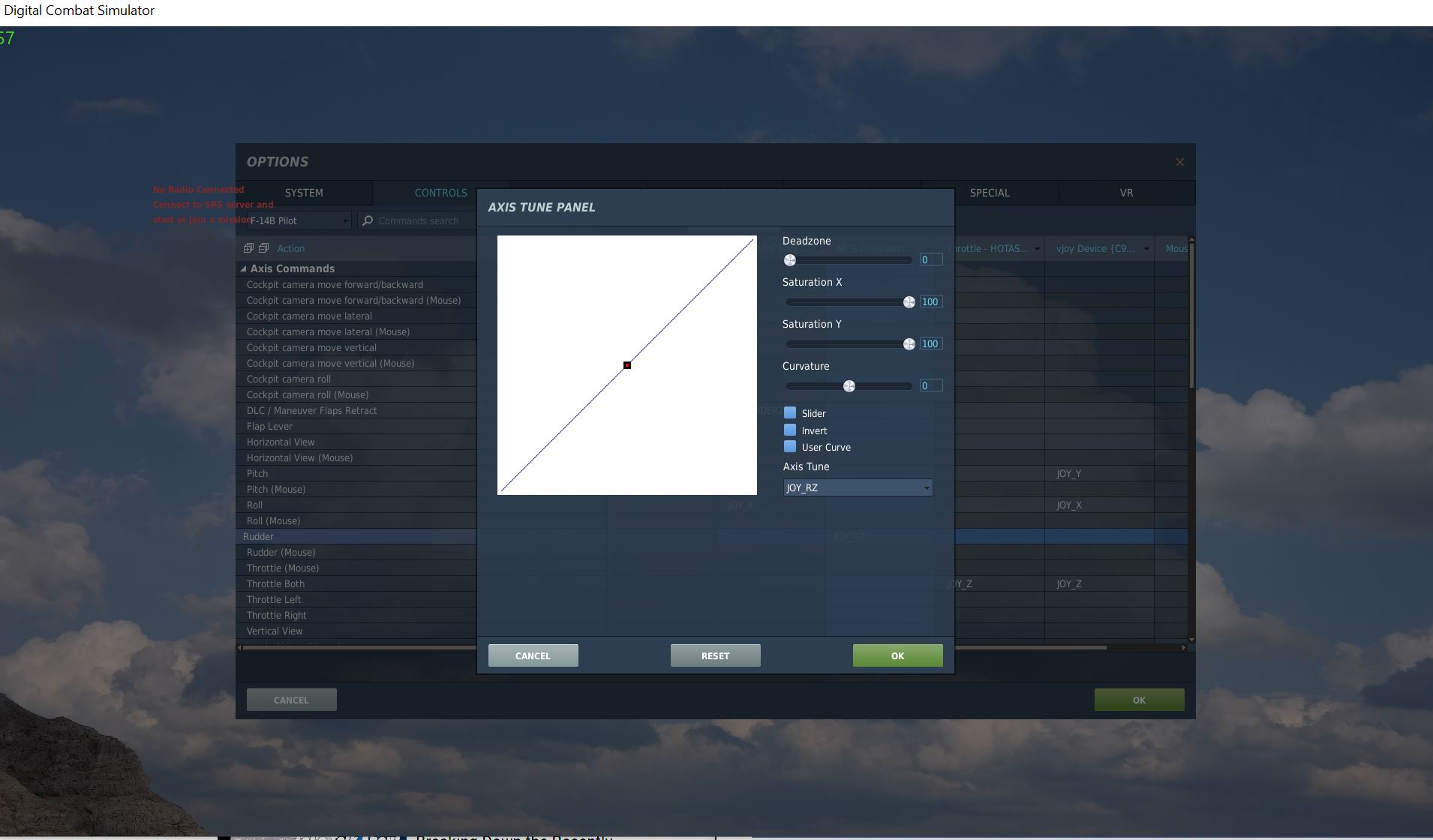This screenshot has height=840, width=1433.
Task: Click the Deadzone slider handle
Action: (790, 260)
